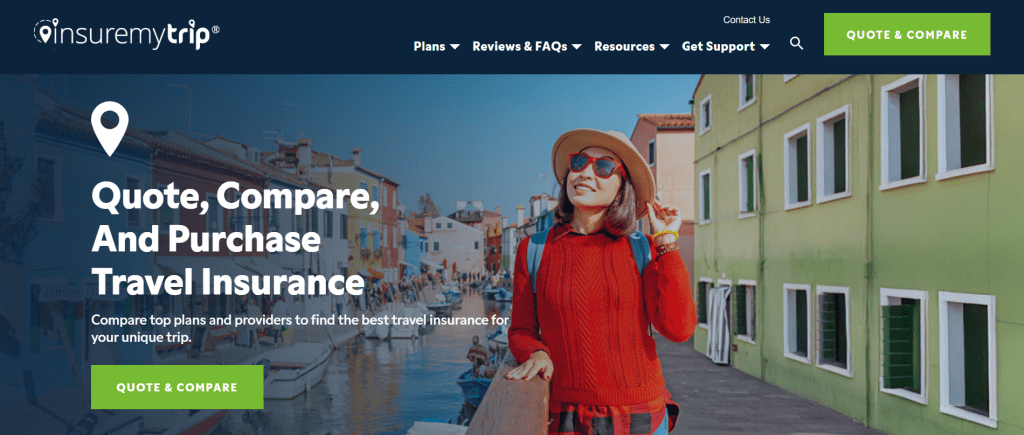Select the 'trip' word in logo
The width and height of the screenshot is (1024, 435).
(190, 34)
